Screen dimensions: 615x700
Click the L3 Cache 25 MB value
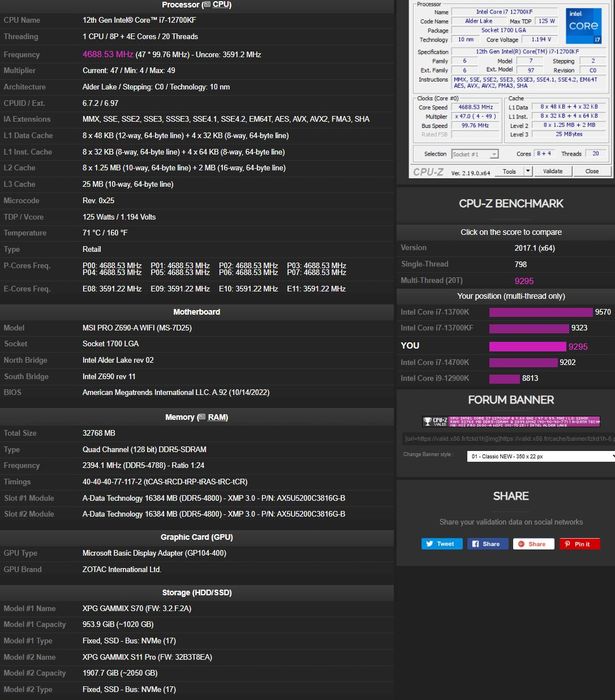128,184
